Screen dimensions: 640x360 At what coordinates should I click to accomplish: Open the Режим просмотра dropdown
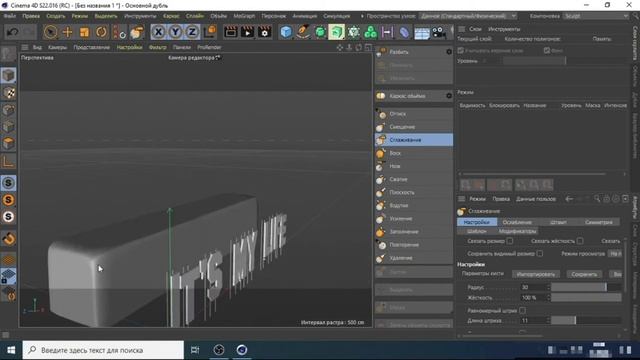(615, 253)
